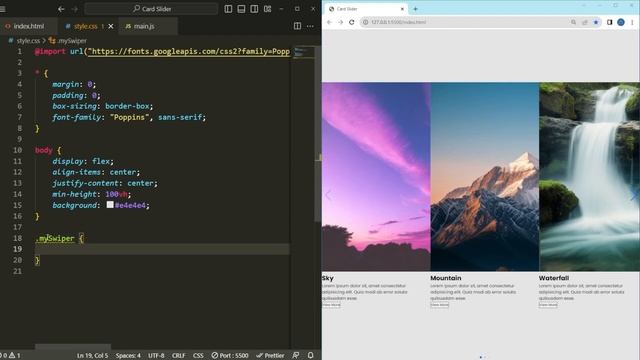The image size is (640, 360).
Task: Toggle the bottom panel layout icon
Action: click(241, 9)
